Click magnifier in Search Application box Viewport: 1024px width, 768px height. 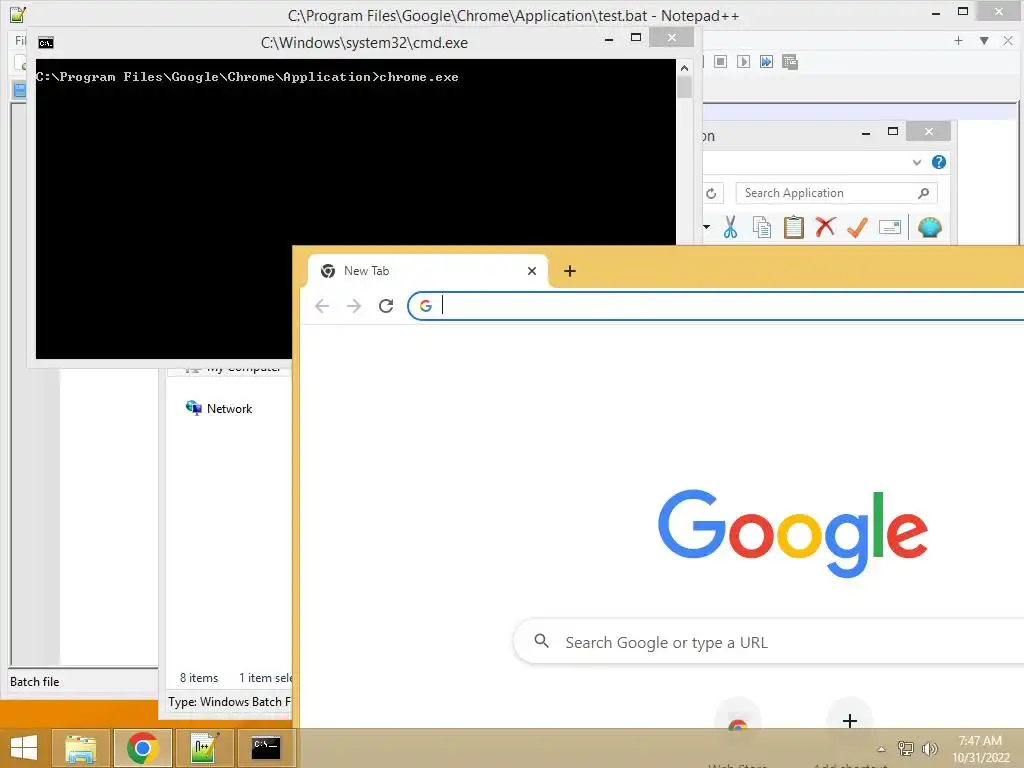coord(923,193)
